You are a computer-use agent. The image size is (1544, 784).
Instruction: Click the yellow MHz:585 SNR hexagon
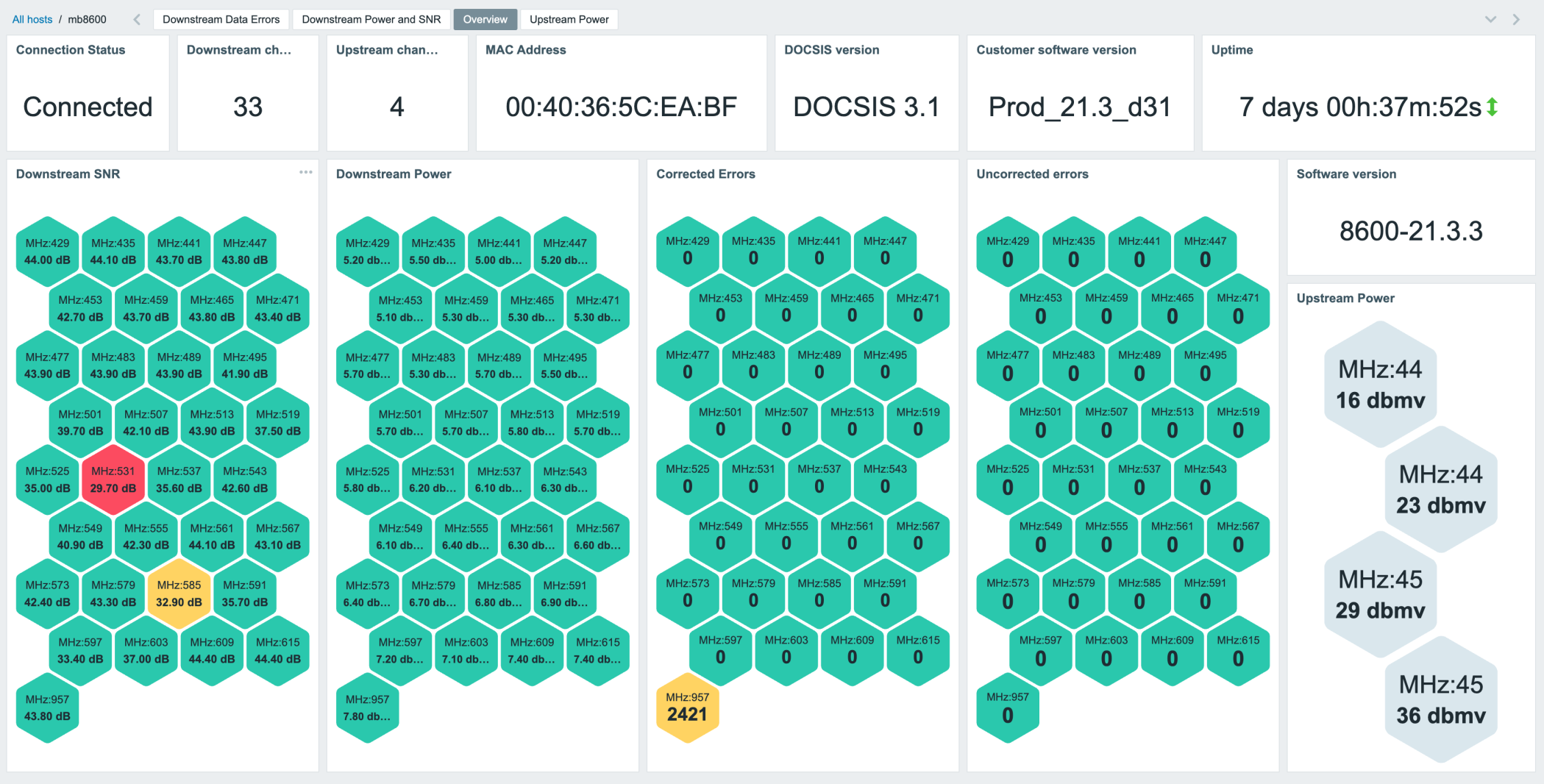click(x=179, y=594)
